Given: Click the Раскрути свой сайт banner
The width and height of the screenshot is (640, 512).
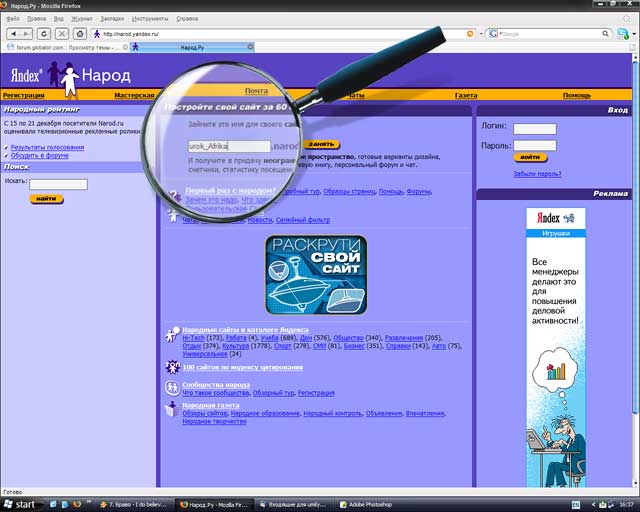Looking at the screenshot, I should pos(316,275).
